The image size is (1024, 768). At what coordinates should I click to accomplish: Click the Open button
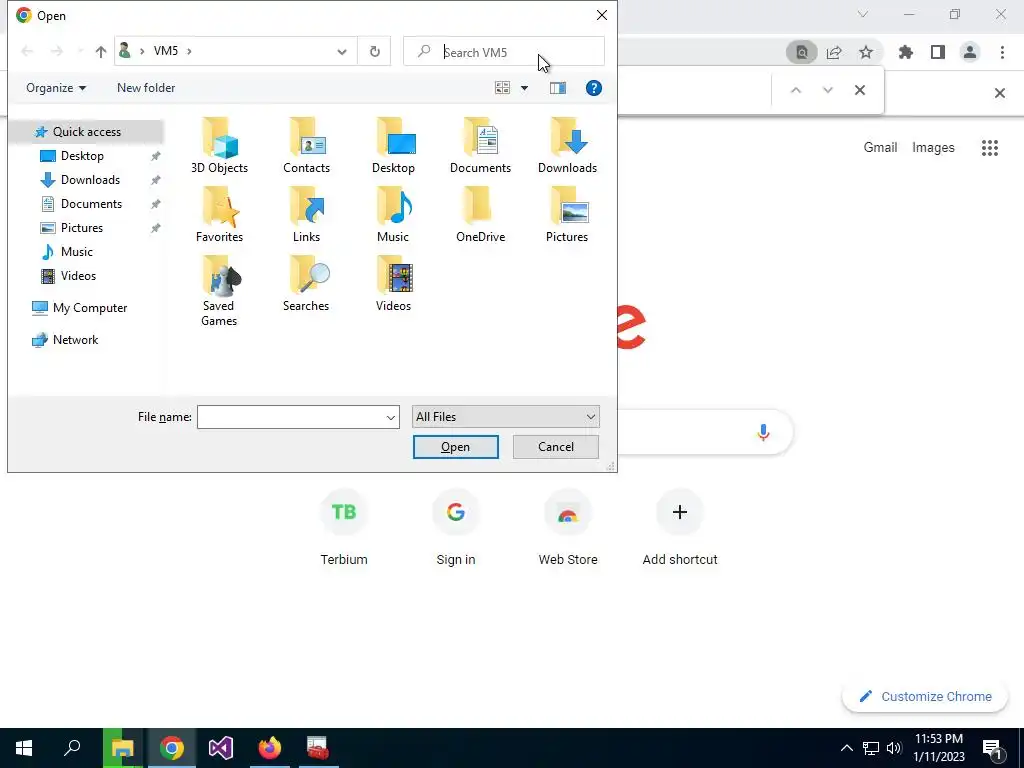point(456,447)
